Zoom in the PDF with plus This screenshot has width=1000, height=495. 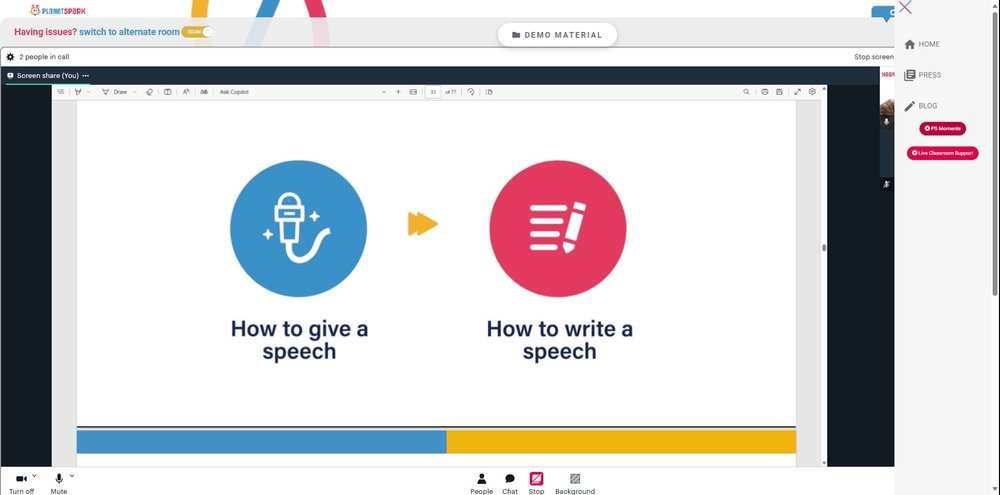coord(399,92)
